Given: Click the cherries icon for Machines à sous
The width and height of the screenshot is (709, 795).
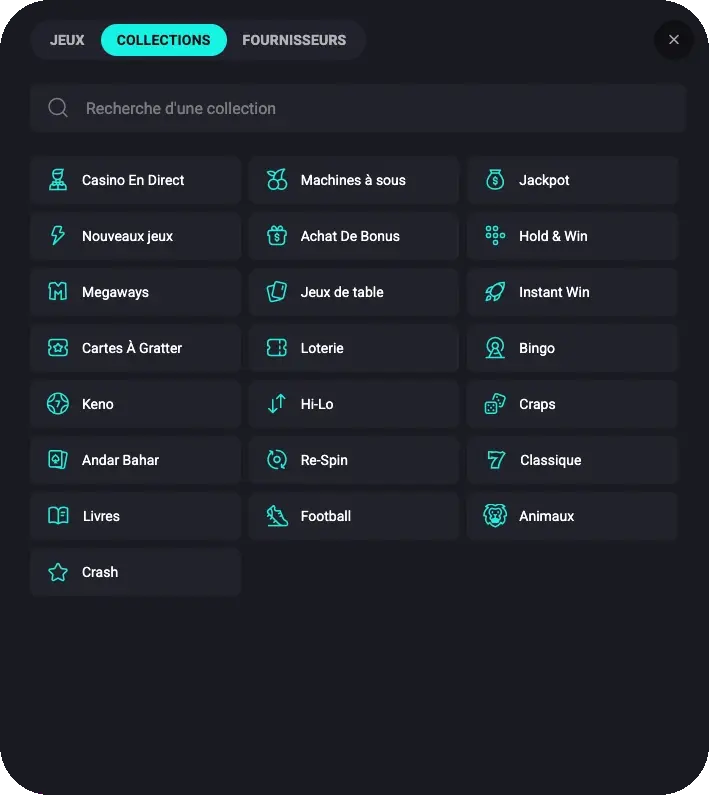Looking at the screenshot, I should click(277, 180).
